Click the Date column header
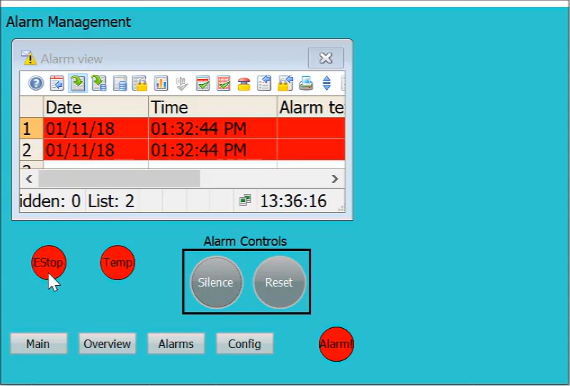Screen dimensions: 570x386 click(96, 107)
